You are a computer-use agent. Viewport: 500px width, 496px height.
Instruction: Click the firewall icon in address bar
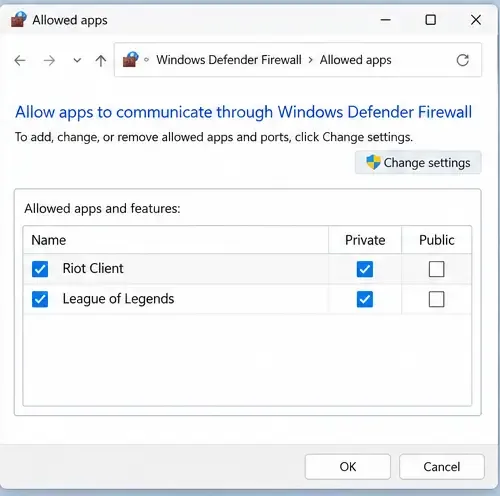(130, 60)
